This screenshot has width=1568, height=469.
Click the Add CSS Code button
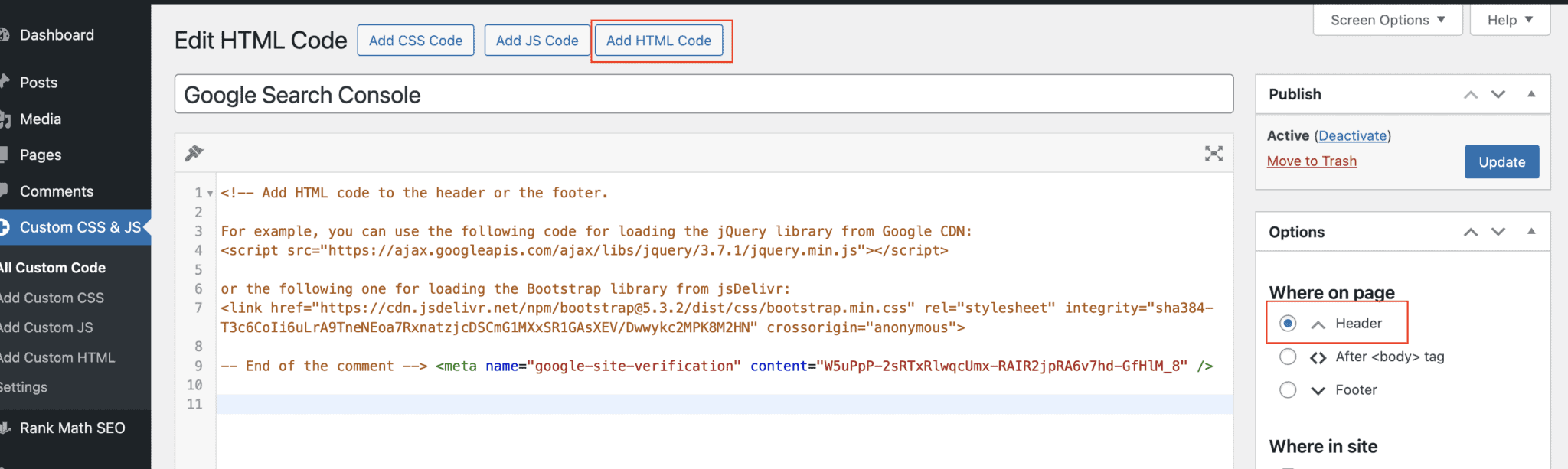click(416, 41)
